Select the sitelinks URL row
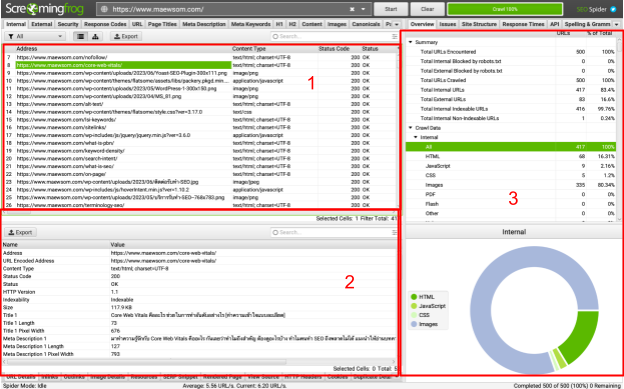 click(201, 127)
